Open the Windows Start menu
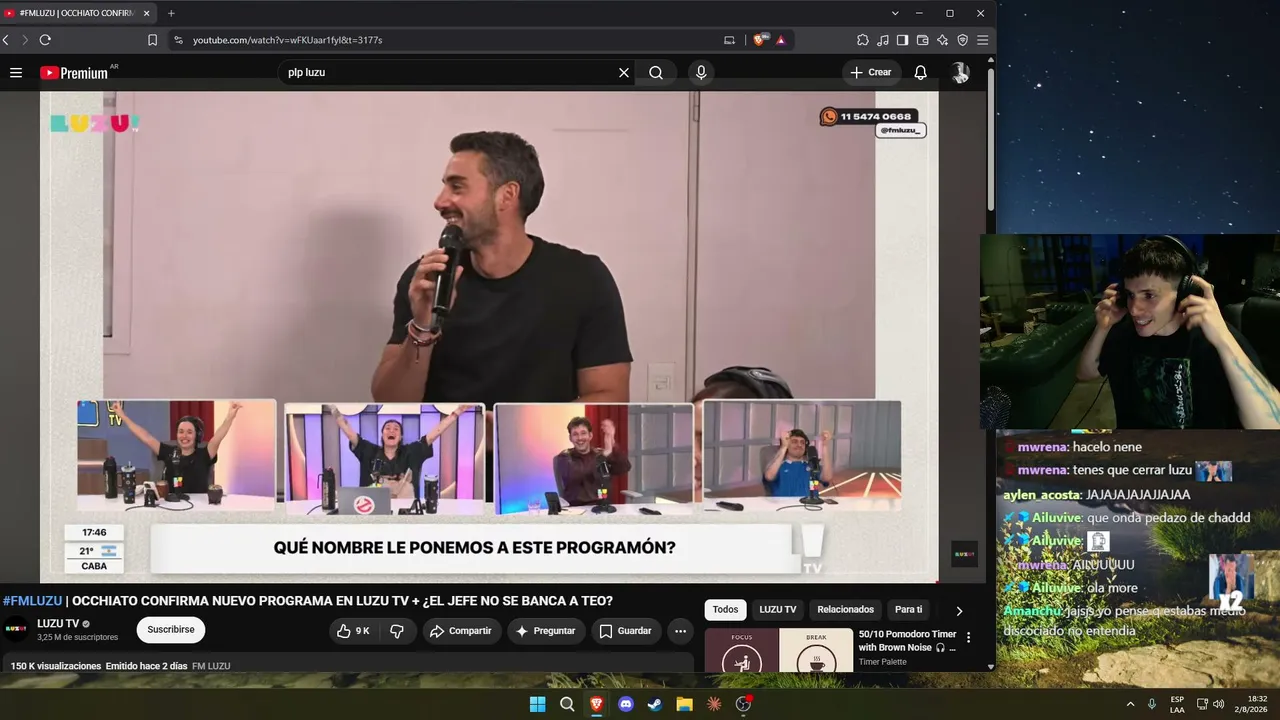This screenshot has width=1280, height=720. point(537,704)
